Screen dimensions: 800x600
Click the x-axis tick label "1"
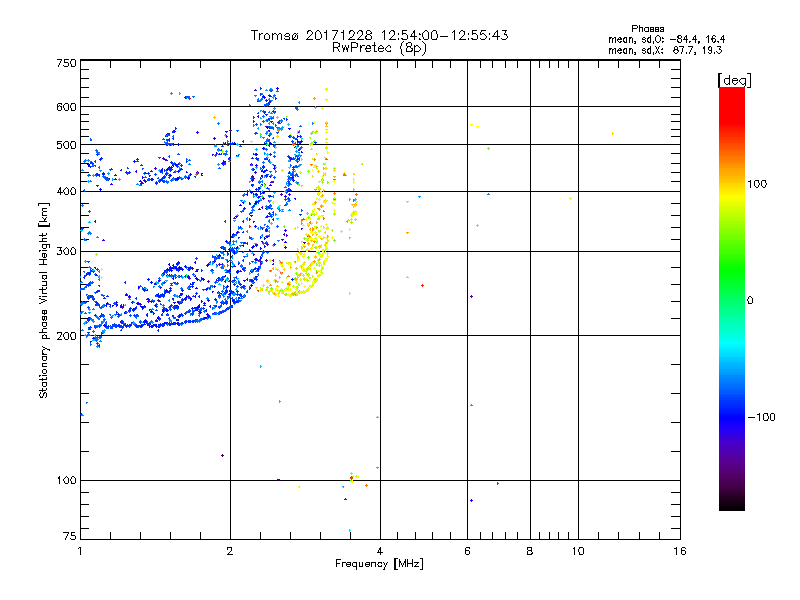80,551
